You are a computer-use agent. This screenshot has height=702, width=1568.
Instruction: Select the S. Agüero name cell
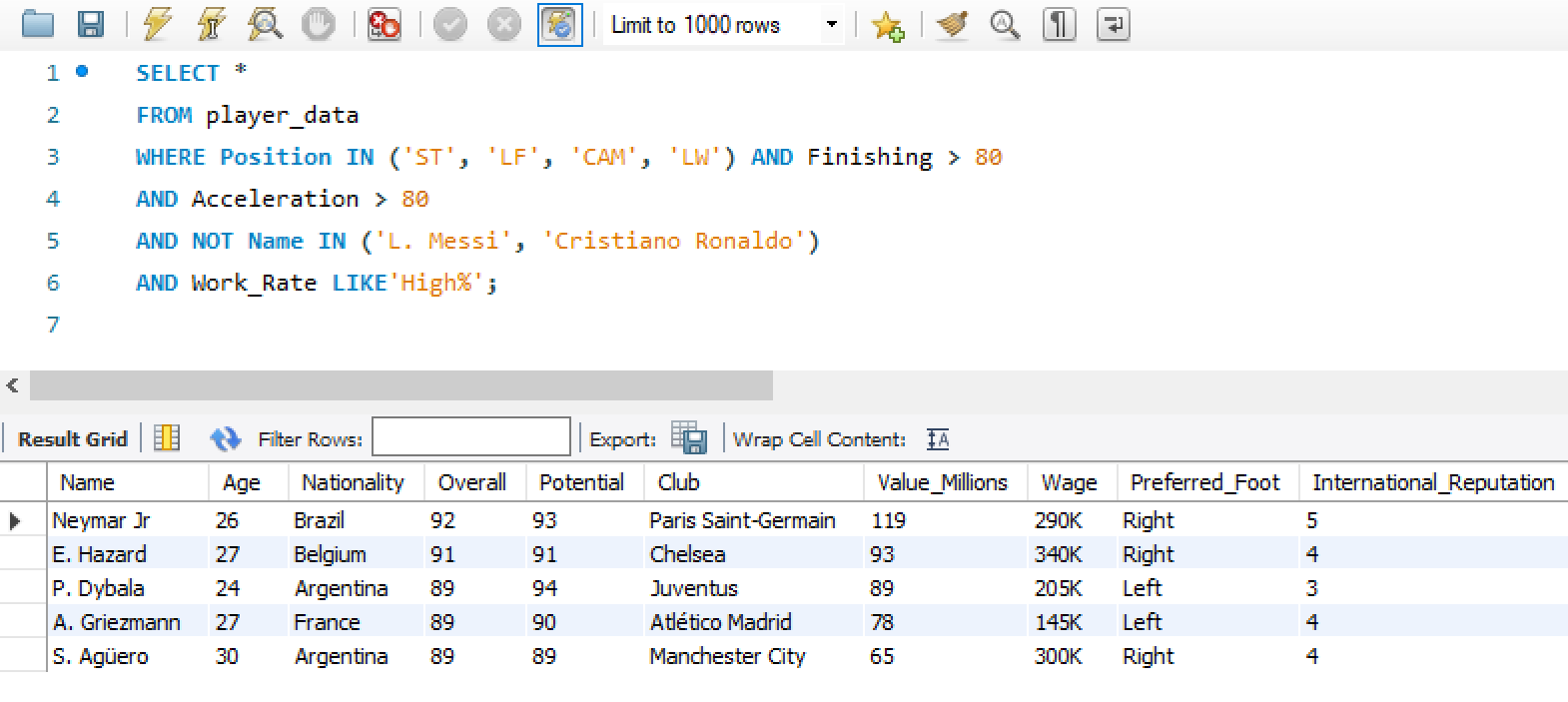point(128,656)
